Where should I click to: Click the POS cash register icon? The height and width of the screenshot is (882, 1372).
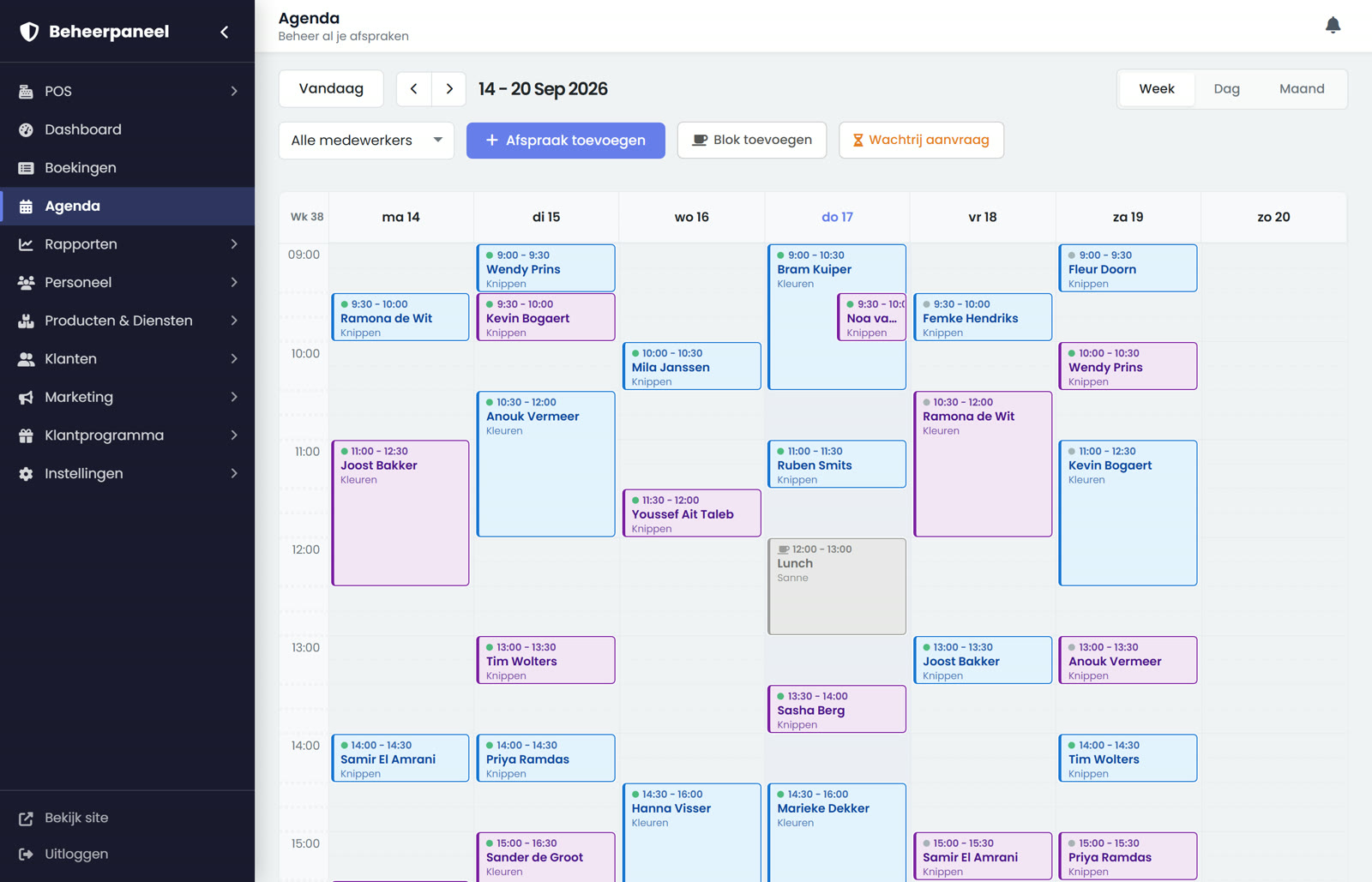pos(26,92)
